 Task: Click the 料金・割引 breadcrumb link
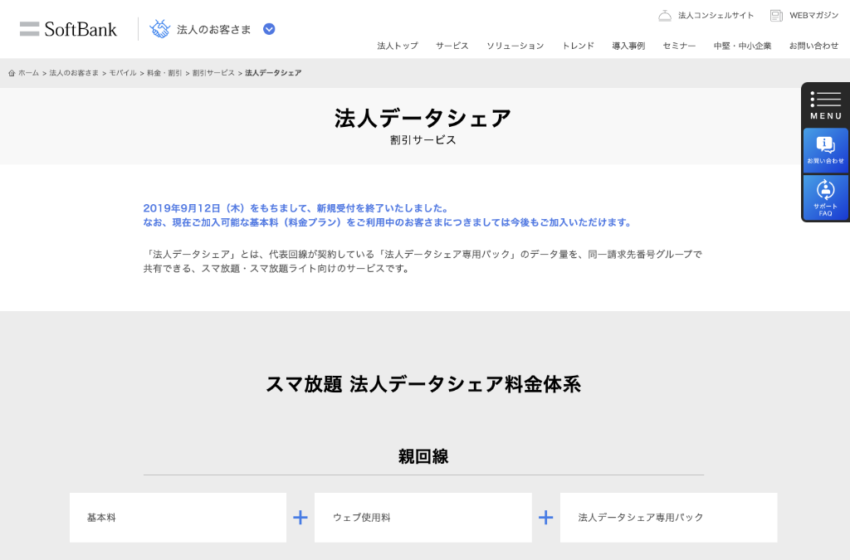pos(164,73)
